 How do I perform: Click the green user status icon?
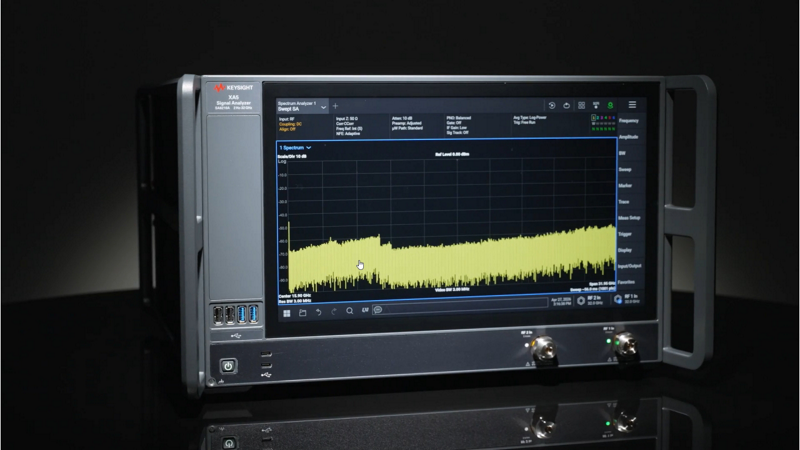(610, 106)
